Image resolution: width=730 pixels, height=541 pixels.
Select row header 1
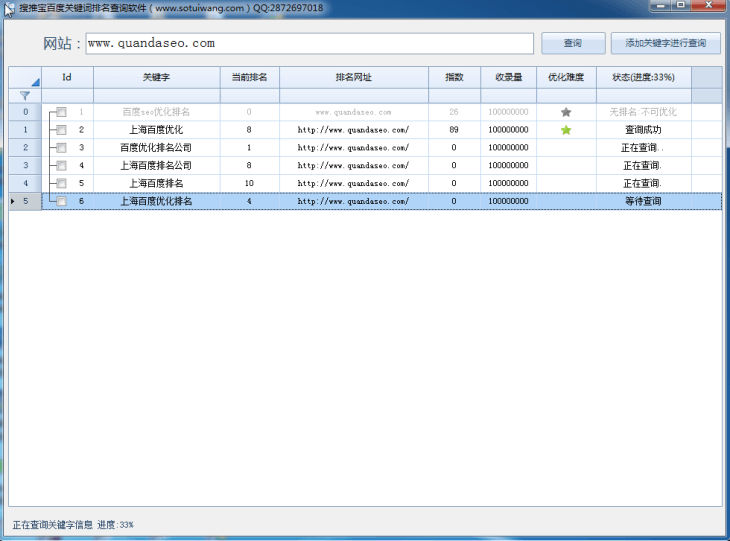coord(25,130)
